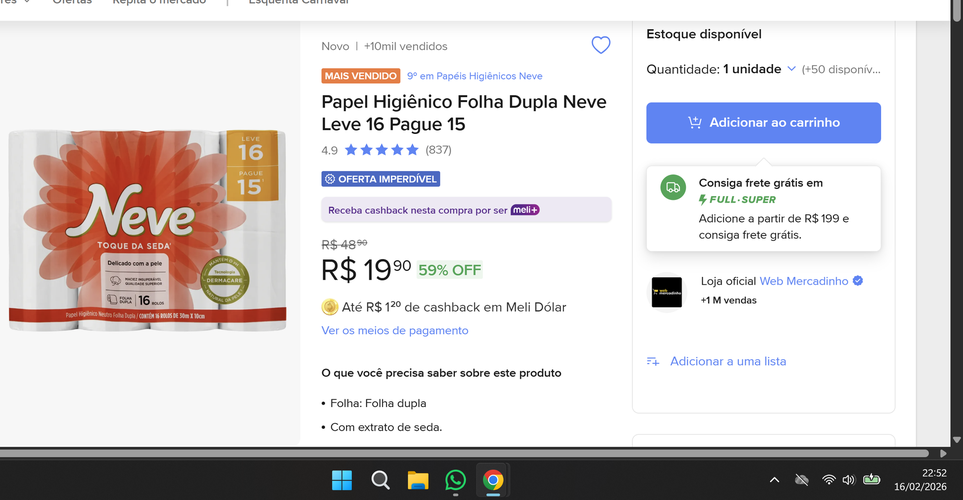Open WhatsApp from the taskbar
963x500 pixels.
point(455,480)
